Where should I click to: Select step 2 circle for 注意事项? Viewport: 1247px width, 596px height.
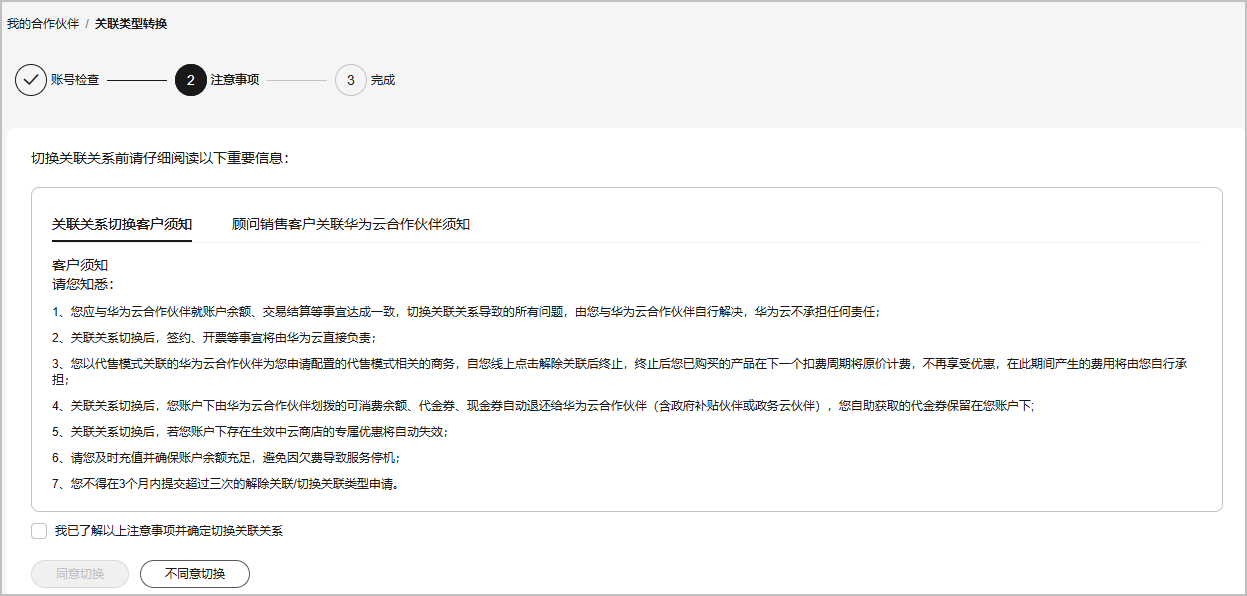[x=191, y=80]
